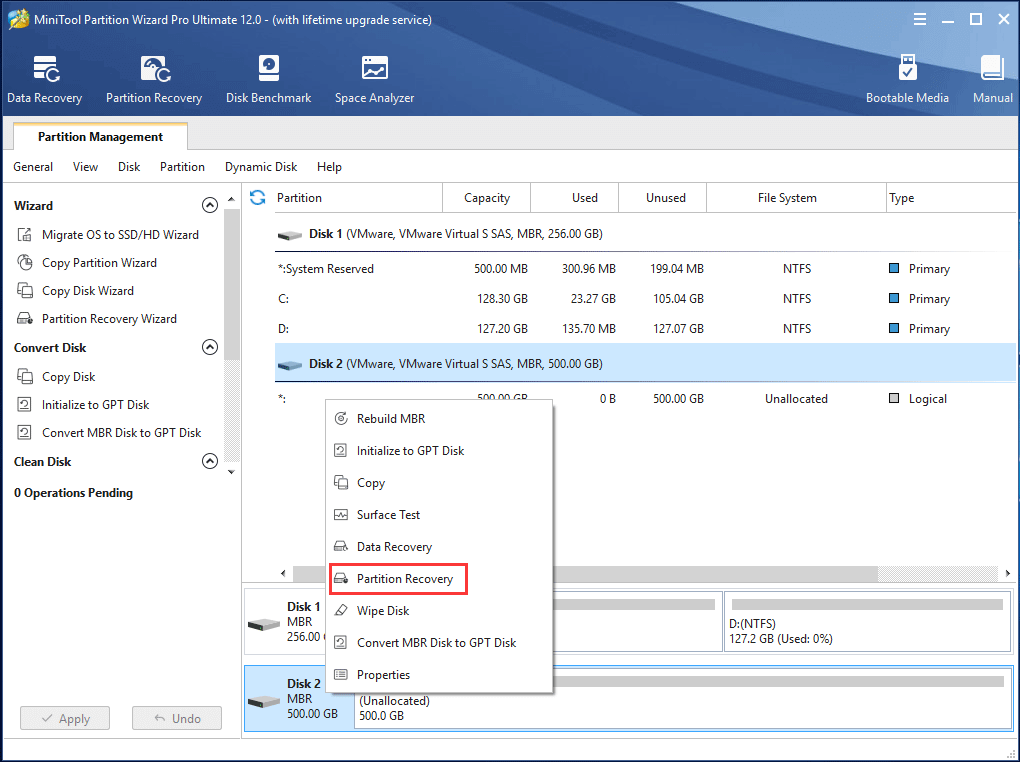Click the Undo button

176,717
